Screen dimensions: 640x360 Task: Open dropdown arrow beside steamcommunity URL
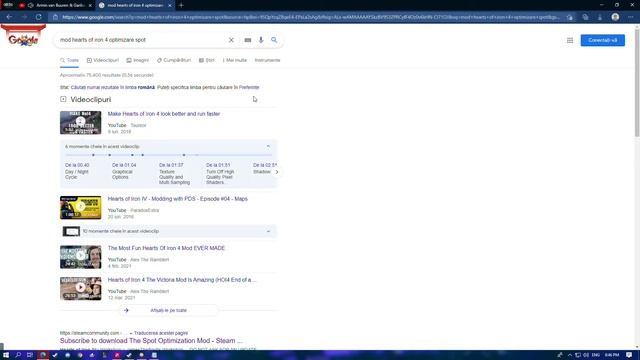(131, 333)
